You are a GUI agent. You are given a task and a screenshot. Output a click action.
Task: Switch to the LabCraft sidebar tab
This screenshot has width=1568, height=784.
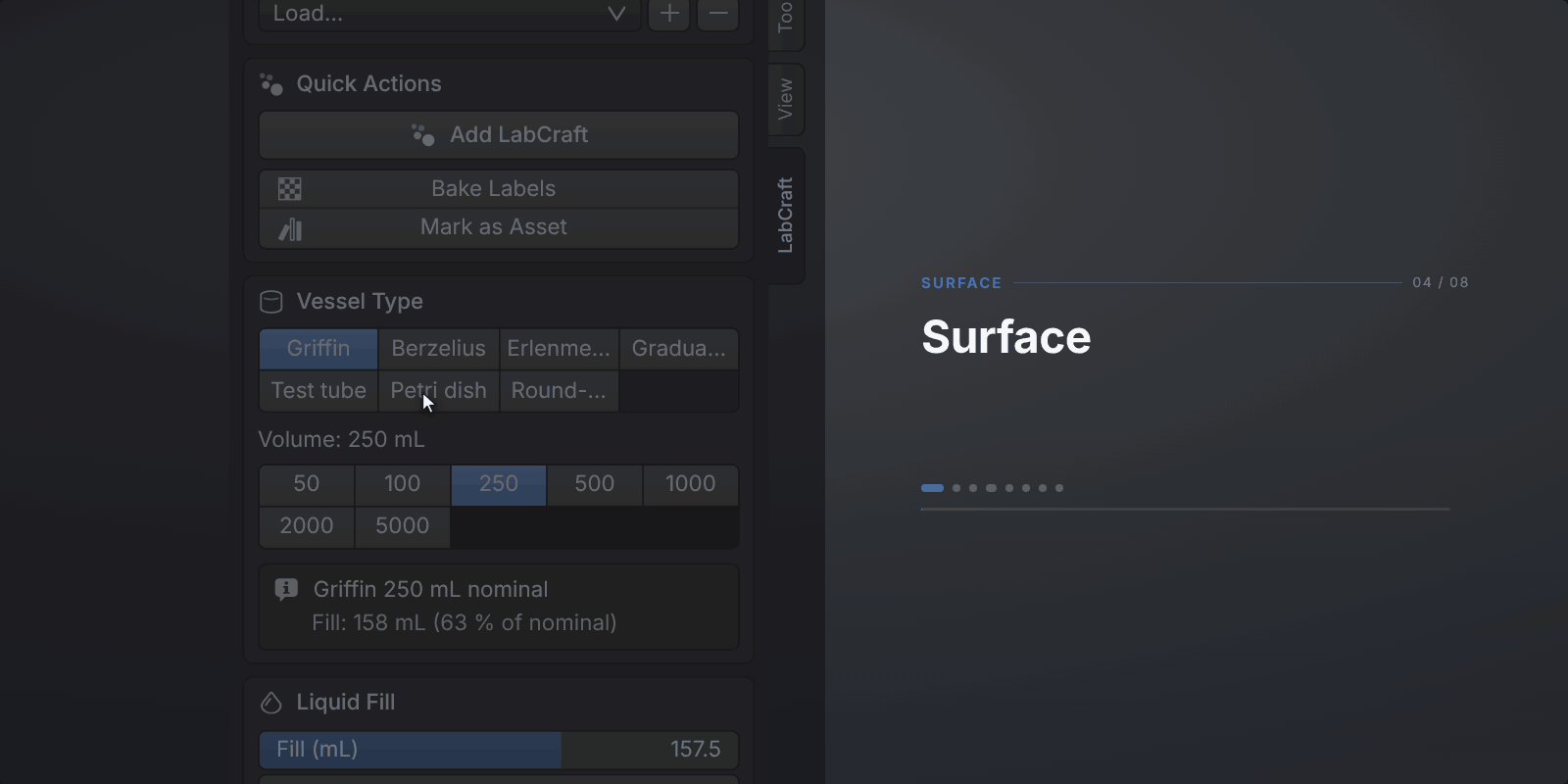tap(785, 216)
